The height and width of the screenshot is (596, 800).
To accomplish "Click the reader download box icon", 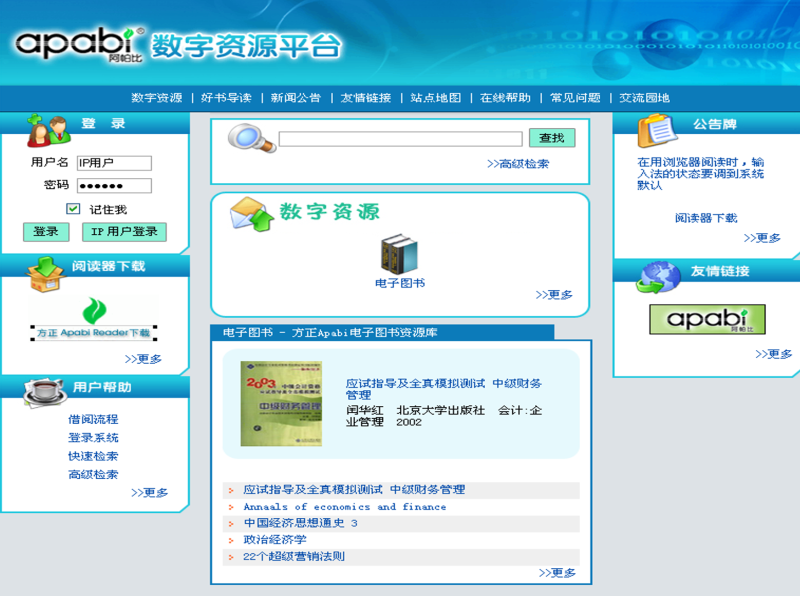I will point(46,275).
